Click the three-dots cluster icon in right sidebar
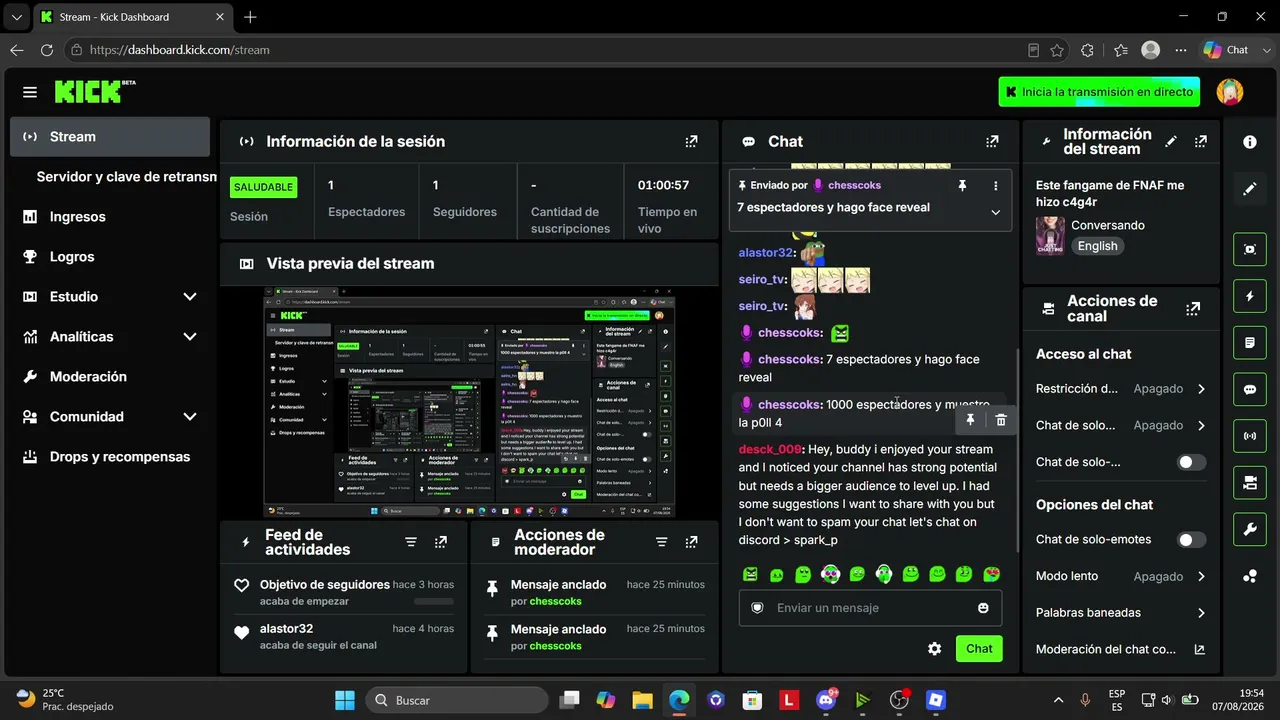Viewport: 1280px width, 720px height. (x=1250, y=576)
